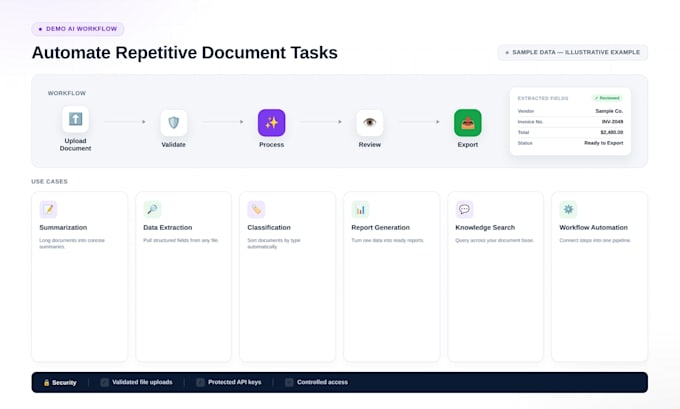Click the Turn raw data into reports description

point(388,240)
